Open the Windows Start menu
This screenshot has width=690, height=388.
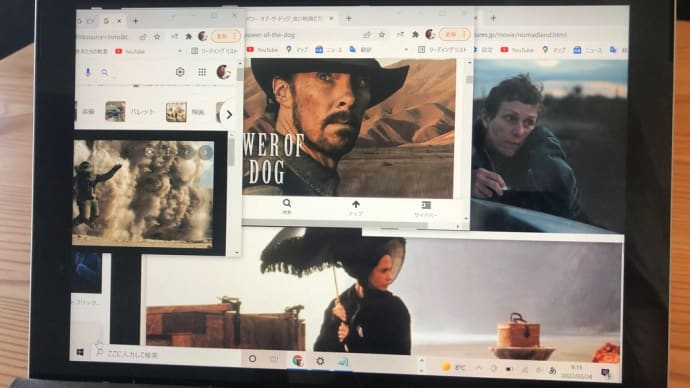coord(80,352)
